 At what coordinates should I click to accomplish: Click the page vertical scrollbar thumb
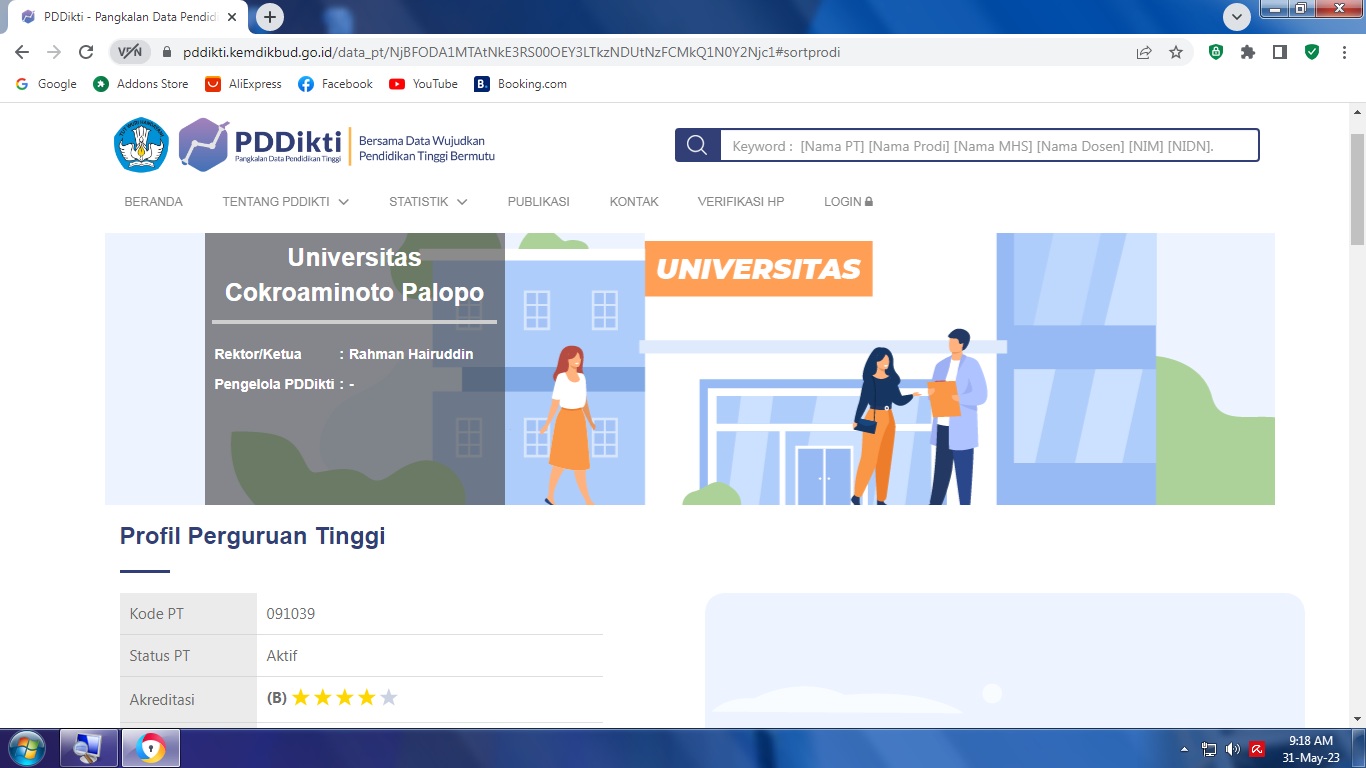(1357, 188)
